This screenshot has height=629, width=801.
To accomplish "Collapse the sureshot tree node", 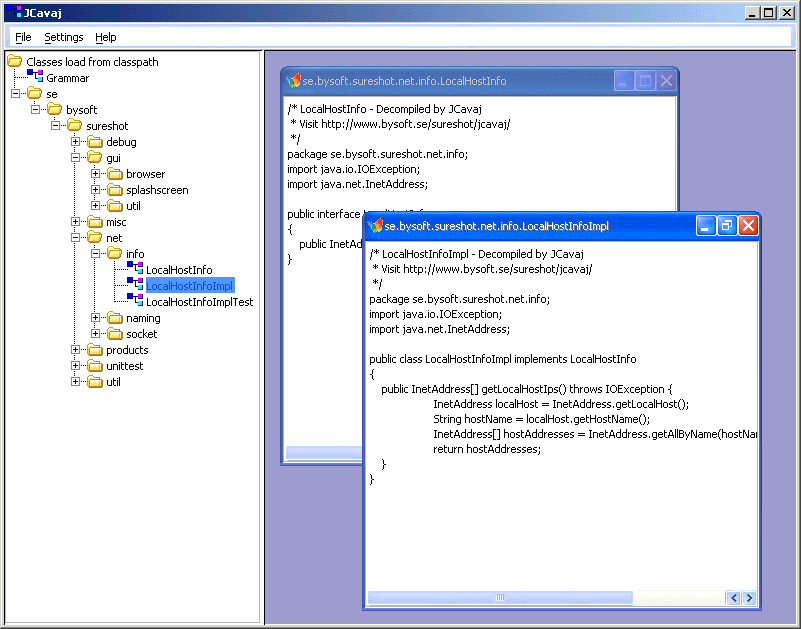I will (x=55, y=125).
